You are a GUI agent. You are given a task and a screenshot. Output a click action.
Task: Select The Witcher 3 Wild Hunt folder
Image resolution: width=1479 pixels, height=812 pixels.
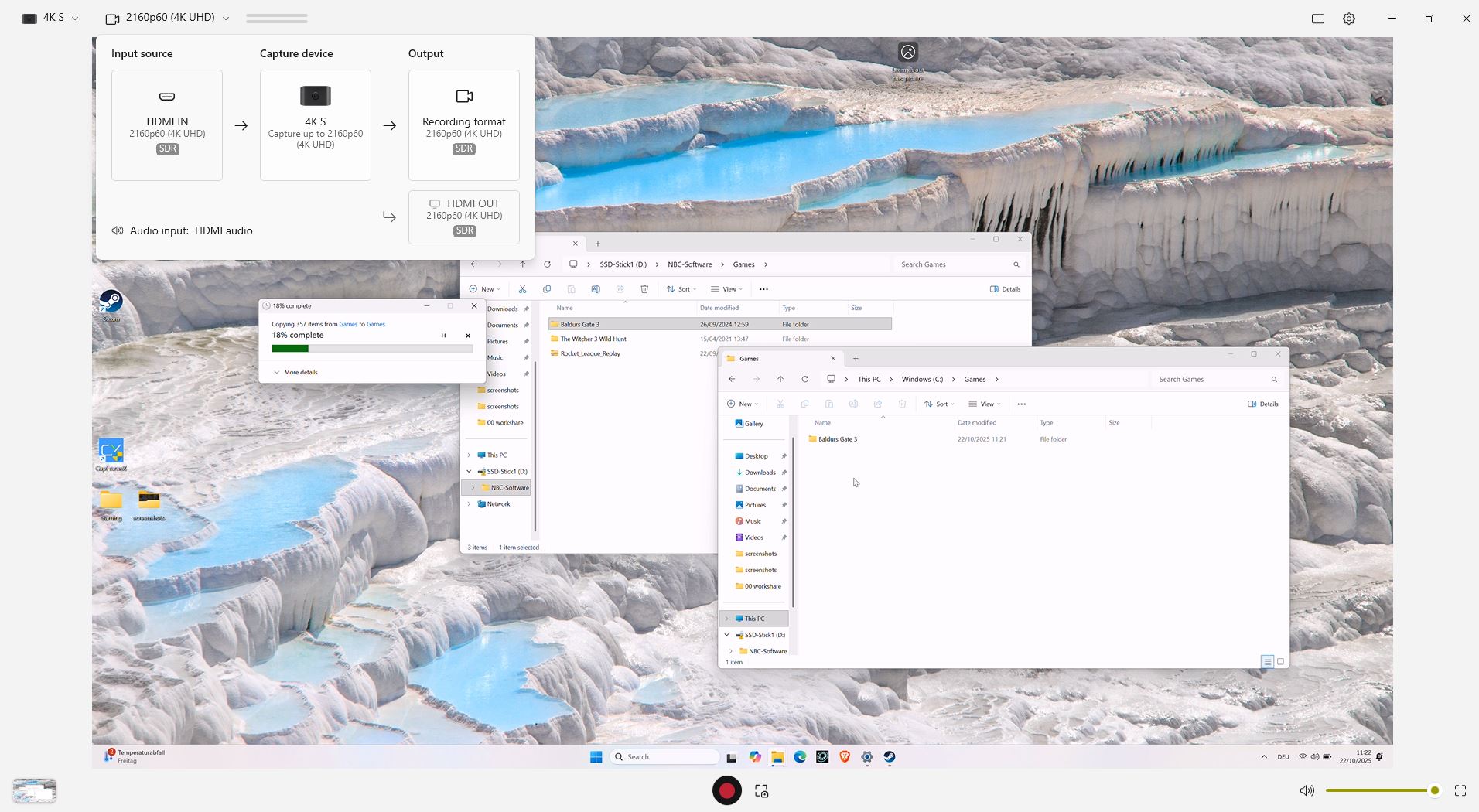pyautogui.click(x=593, y=339)
